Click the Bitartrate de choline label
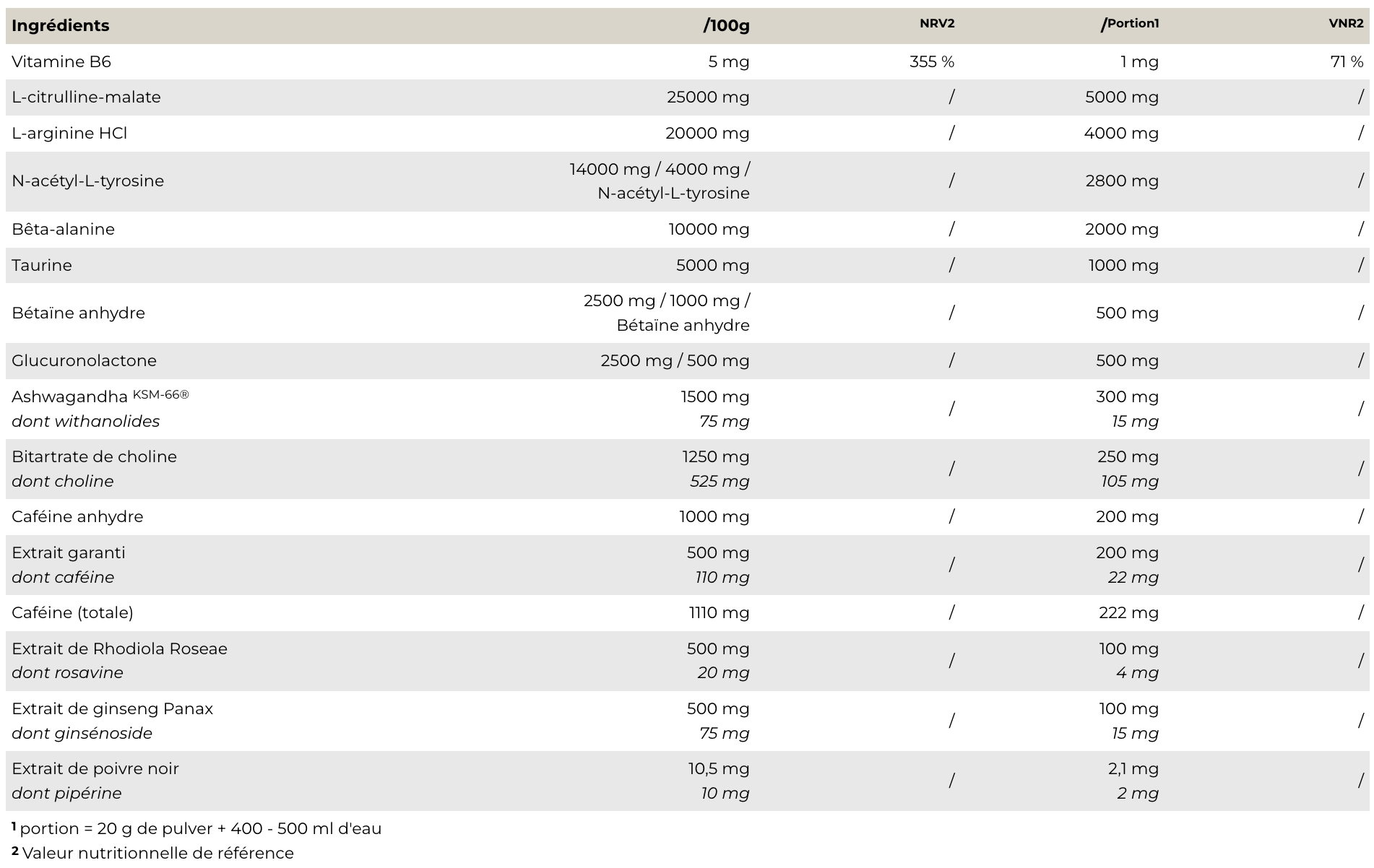The image size is (1374, 868). tap(94, 456)
